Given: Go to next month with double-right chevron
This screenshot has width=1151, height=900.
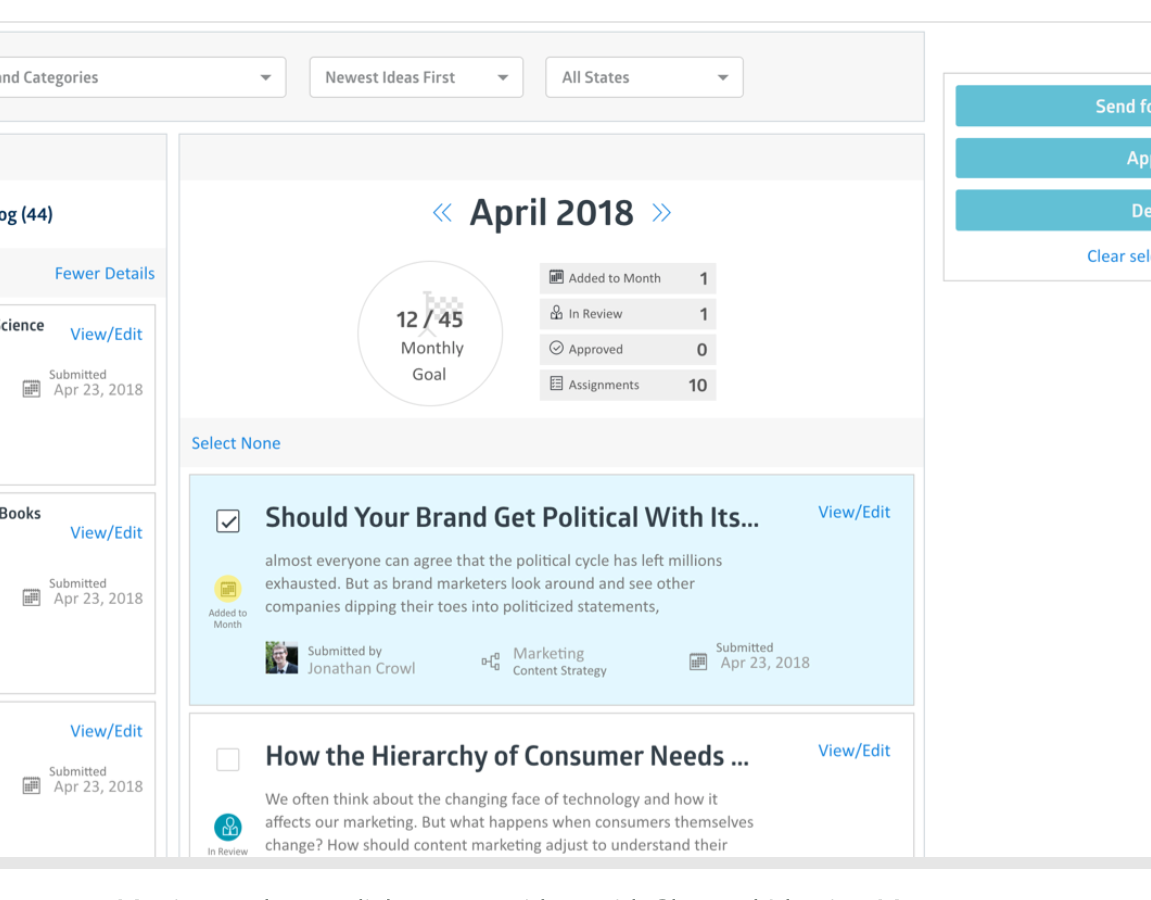Looking at the screenshot, I should click(x=661, y=213).
